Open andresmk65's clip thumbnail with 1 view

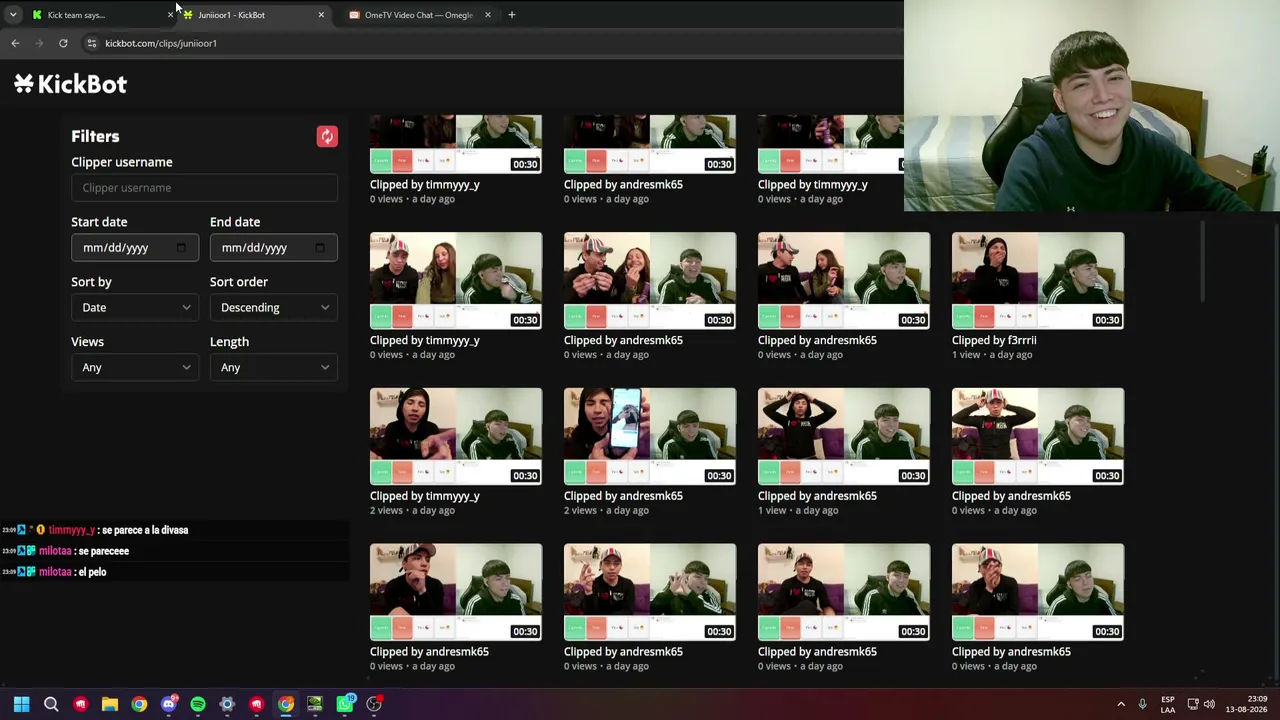(844, 436)
